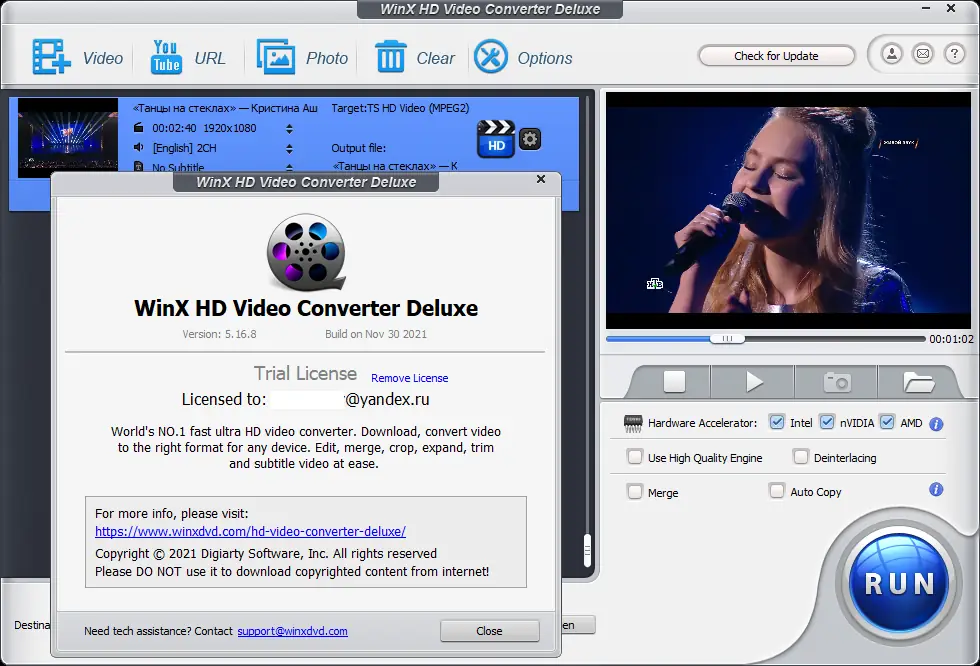
Task: Enable the Use High Quality Engine checkbox
Action: point(635,457)
